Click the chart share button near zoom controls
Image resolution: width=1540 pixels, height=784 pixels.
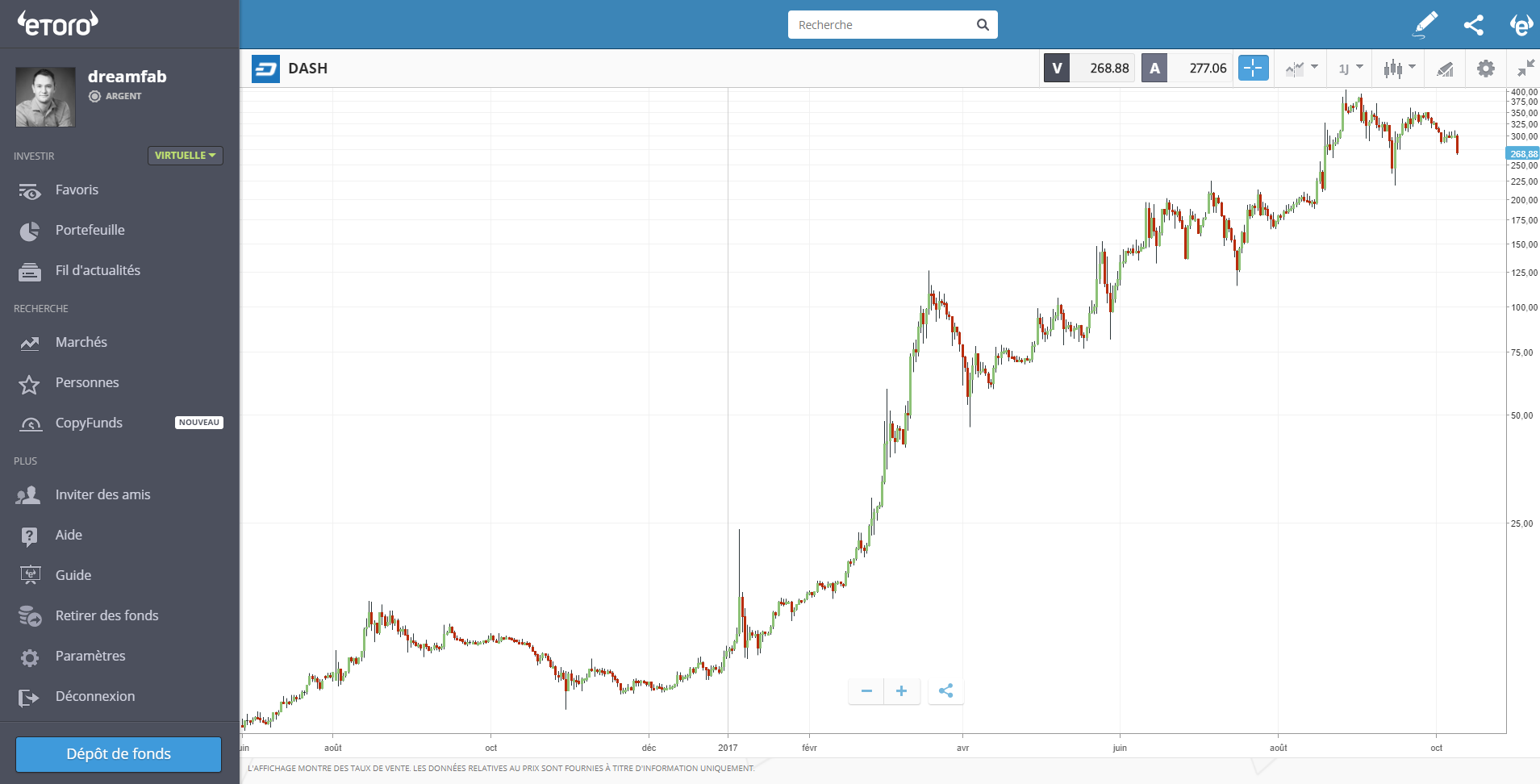pos(946,691)
